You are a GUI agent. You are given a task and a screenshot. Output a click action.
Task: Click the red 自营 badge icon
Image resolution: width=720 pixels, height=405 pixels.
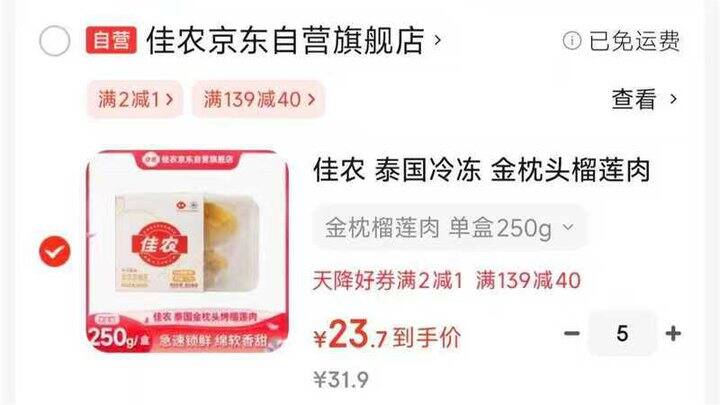pos(111,40)
